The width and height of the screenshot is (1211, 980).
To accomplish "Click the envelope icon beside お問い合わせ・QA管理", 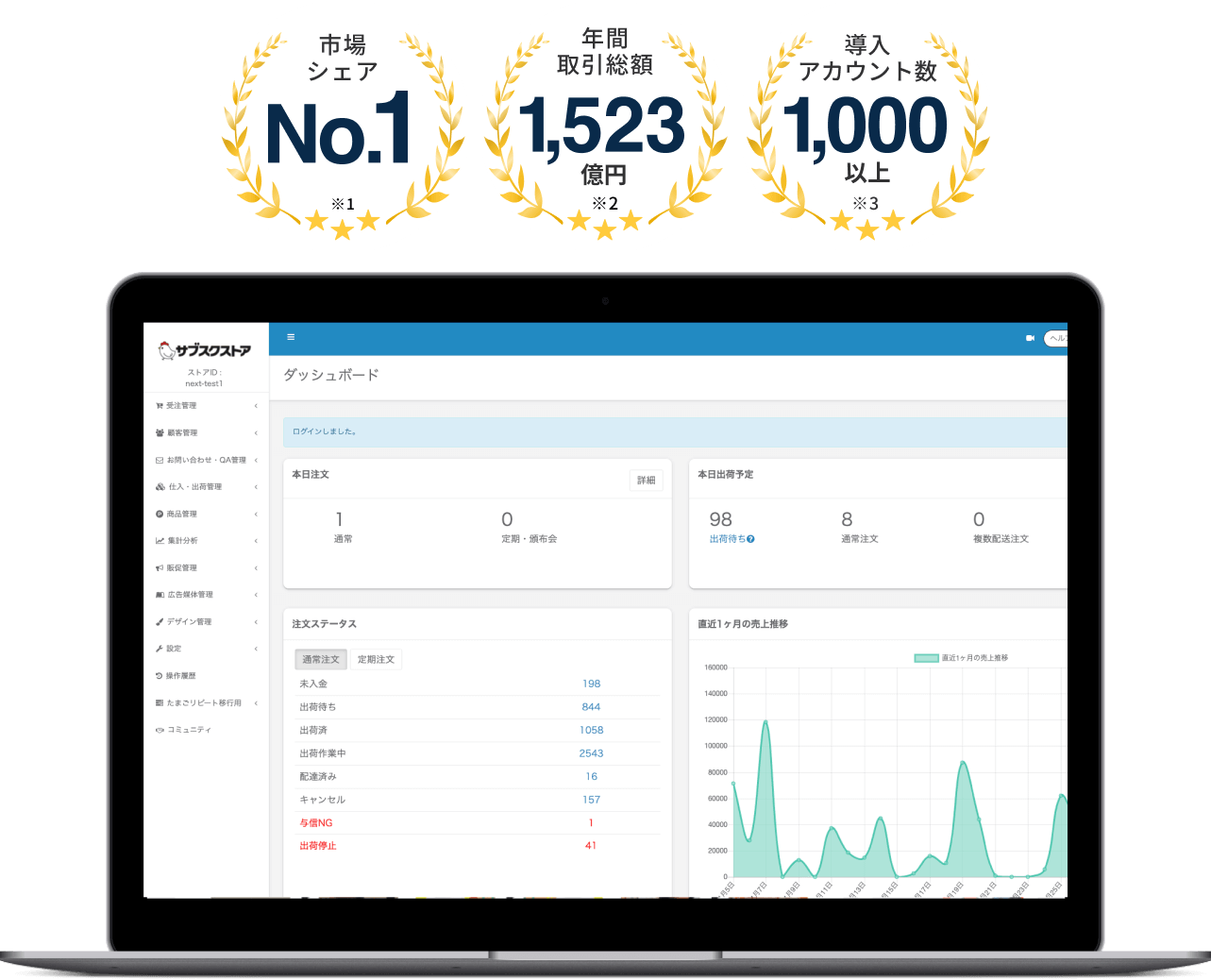I will (x=160, y=460).
